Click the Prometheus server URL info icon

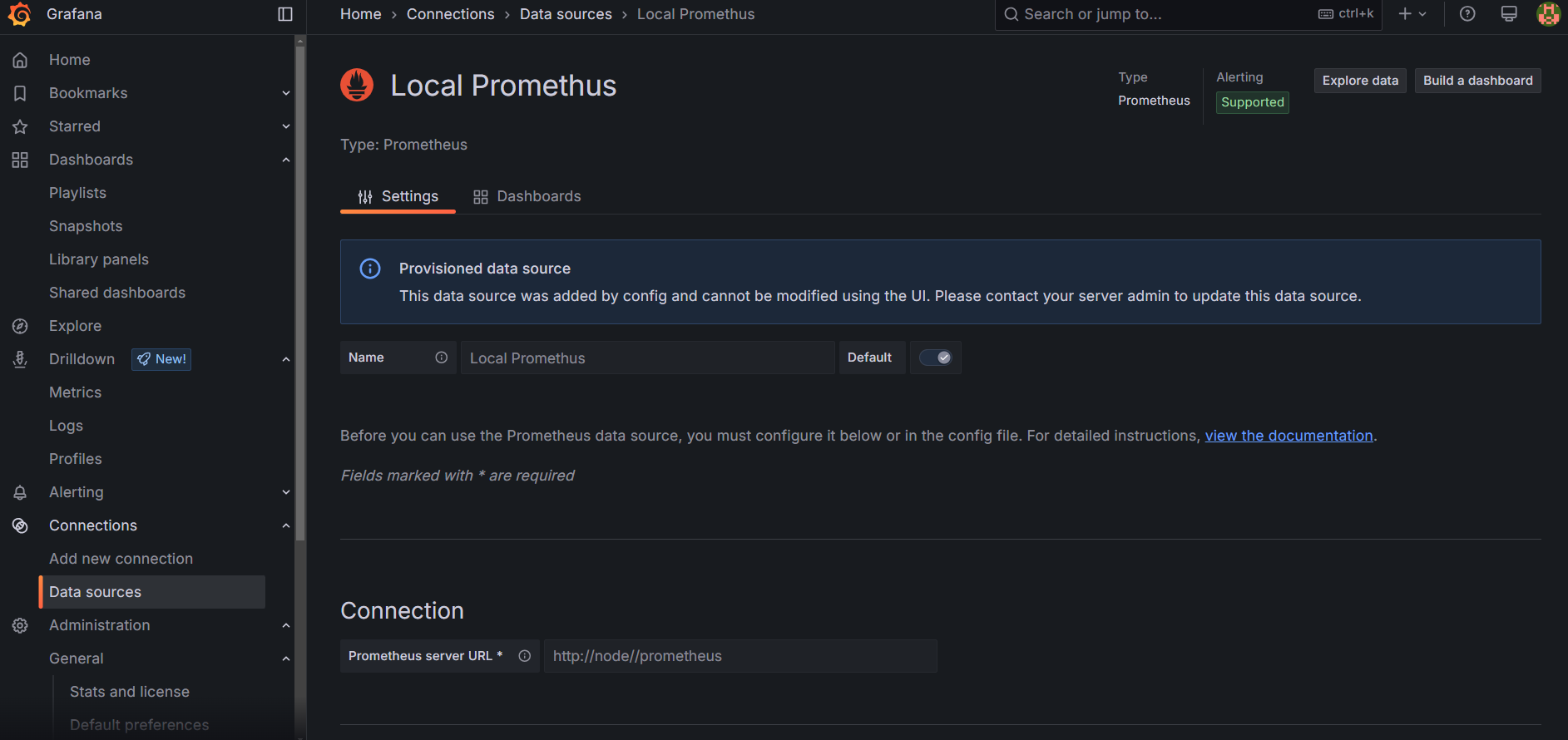pos(524,656)
